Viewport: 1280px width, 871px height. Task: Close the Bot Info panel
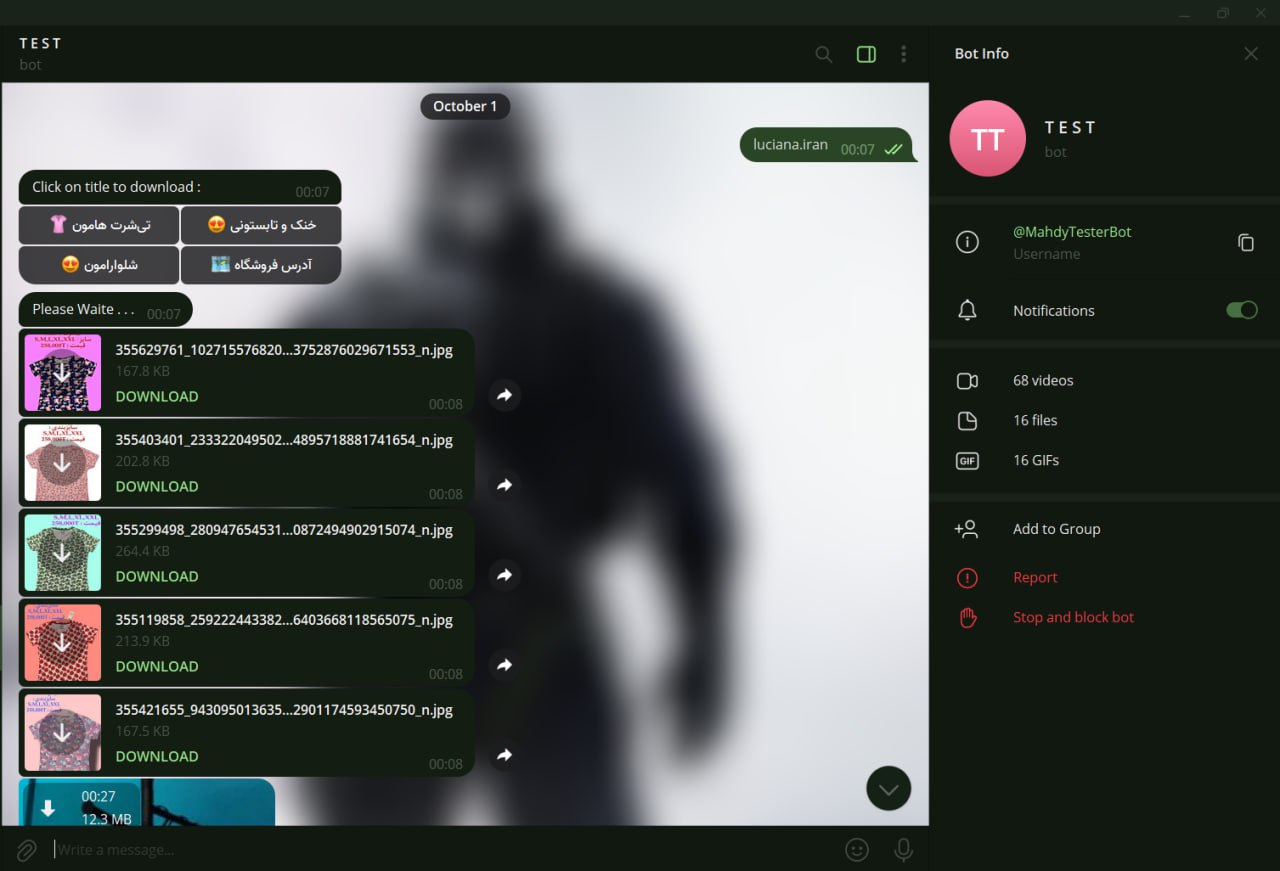[1251, 54]
